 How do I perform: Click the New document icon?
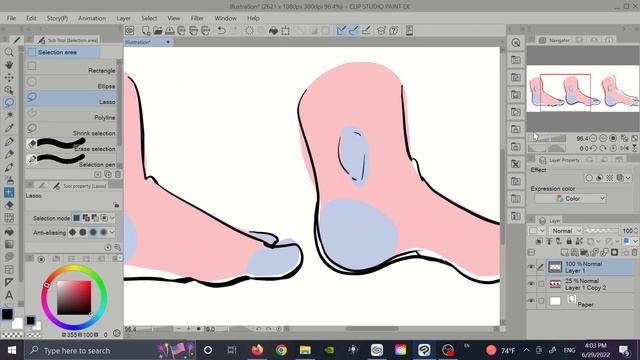[x=146, y=31]
